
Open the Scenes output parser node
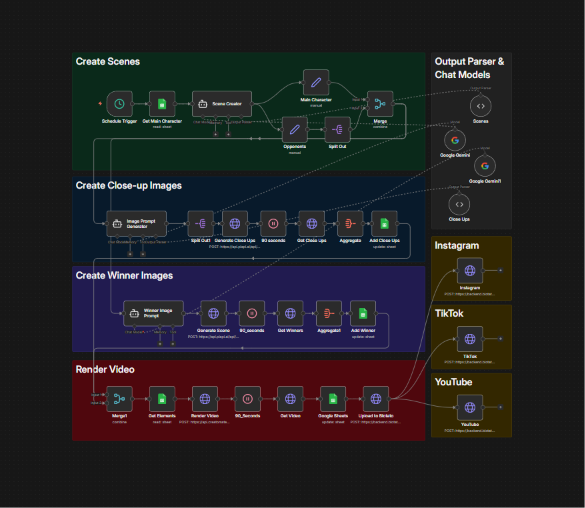[x=481, y=106]
